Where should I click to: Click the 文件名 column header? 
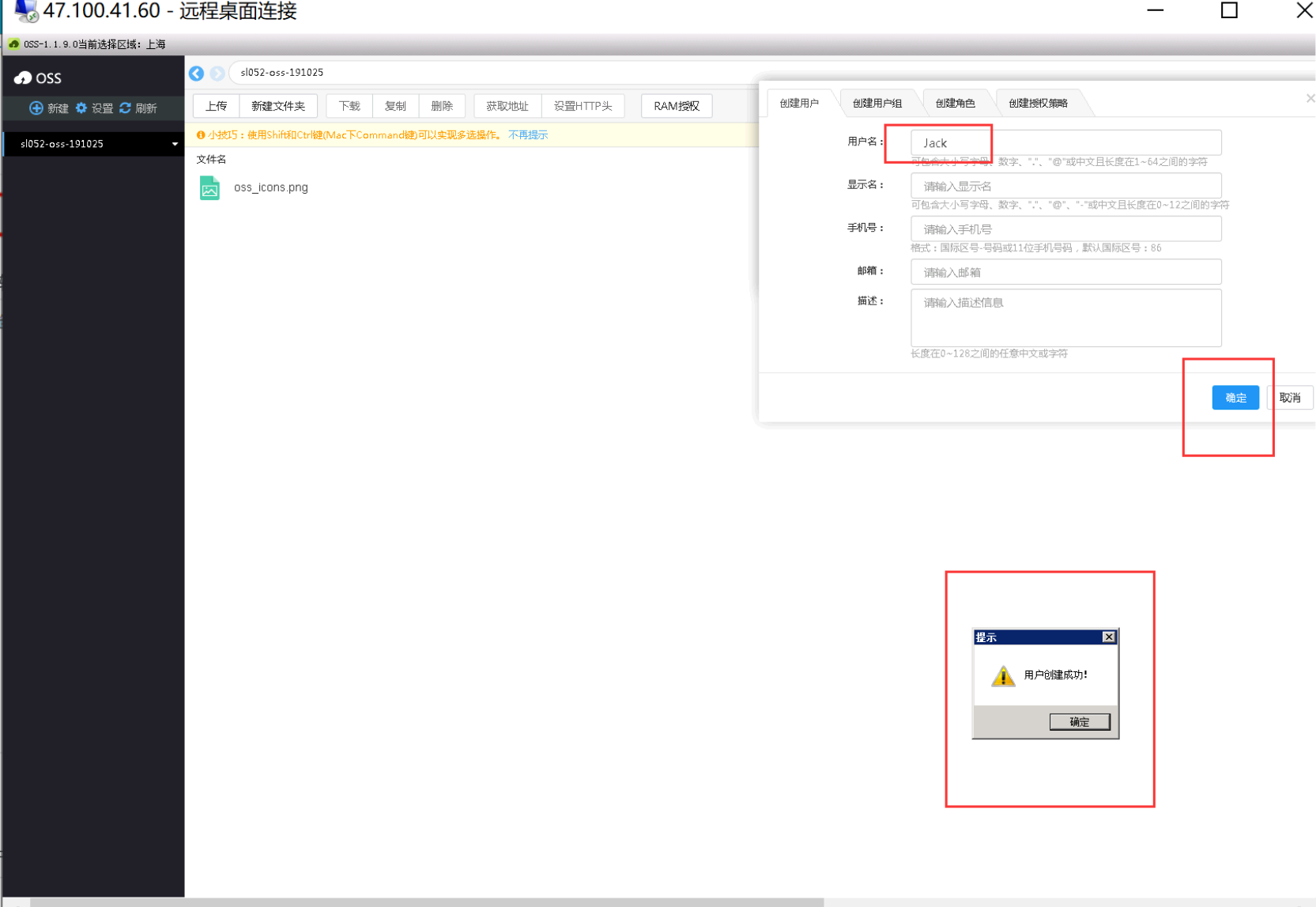[x=212, y=160]
